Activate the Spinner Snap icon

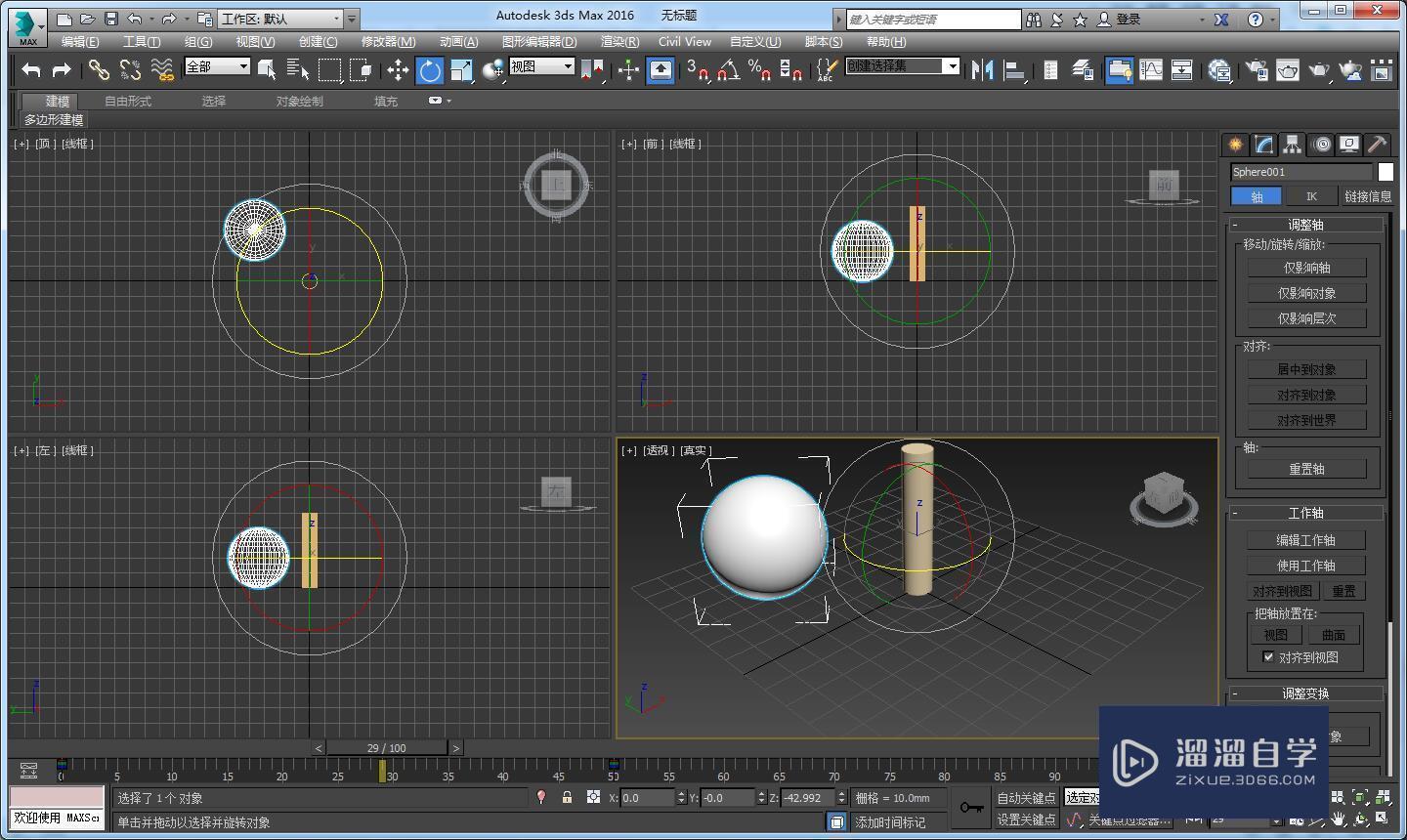pyautogui.click(x=791, y=69)
